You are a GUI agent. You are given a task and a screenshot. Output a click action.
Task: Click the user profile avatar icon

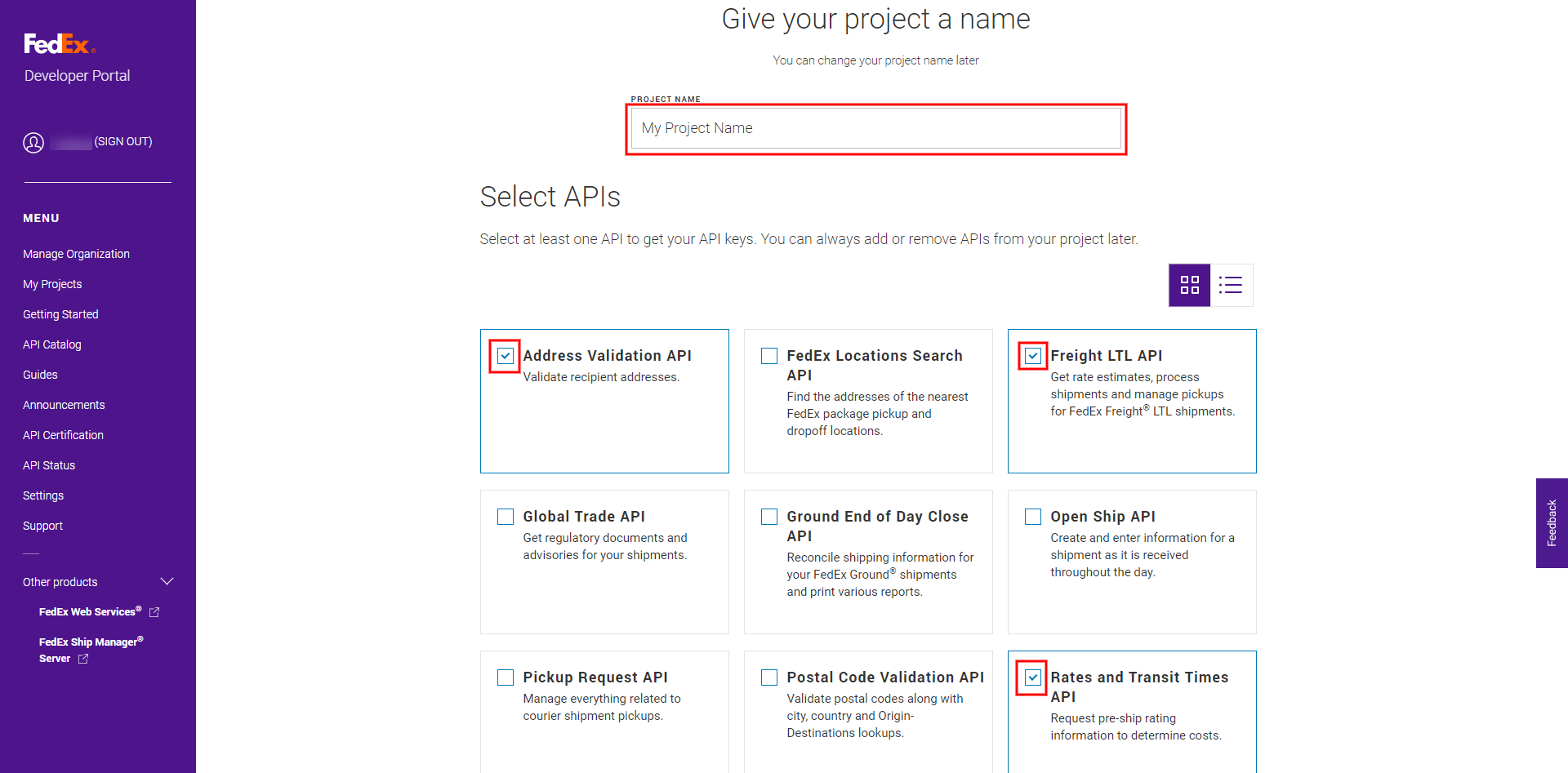point(33,143)
